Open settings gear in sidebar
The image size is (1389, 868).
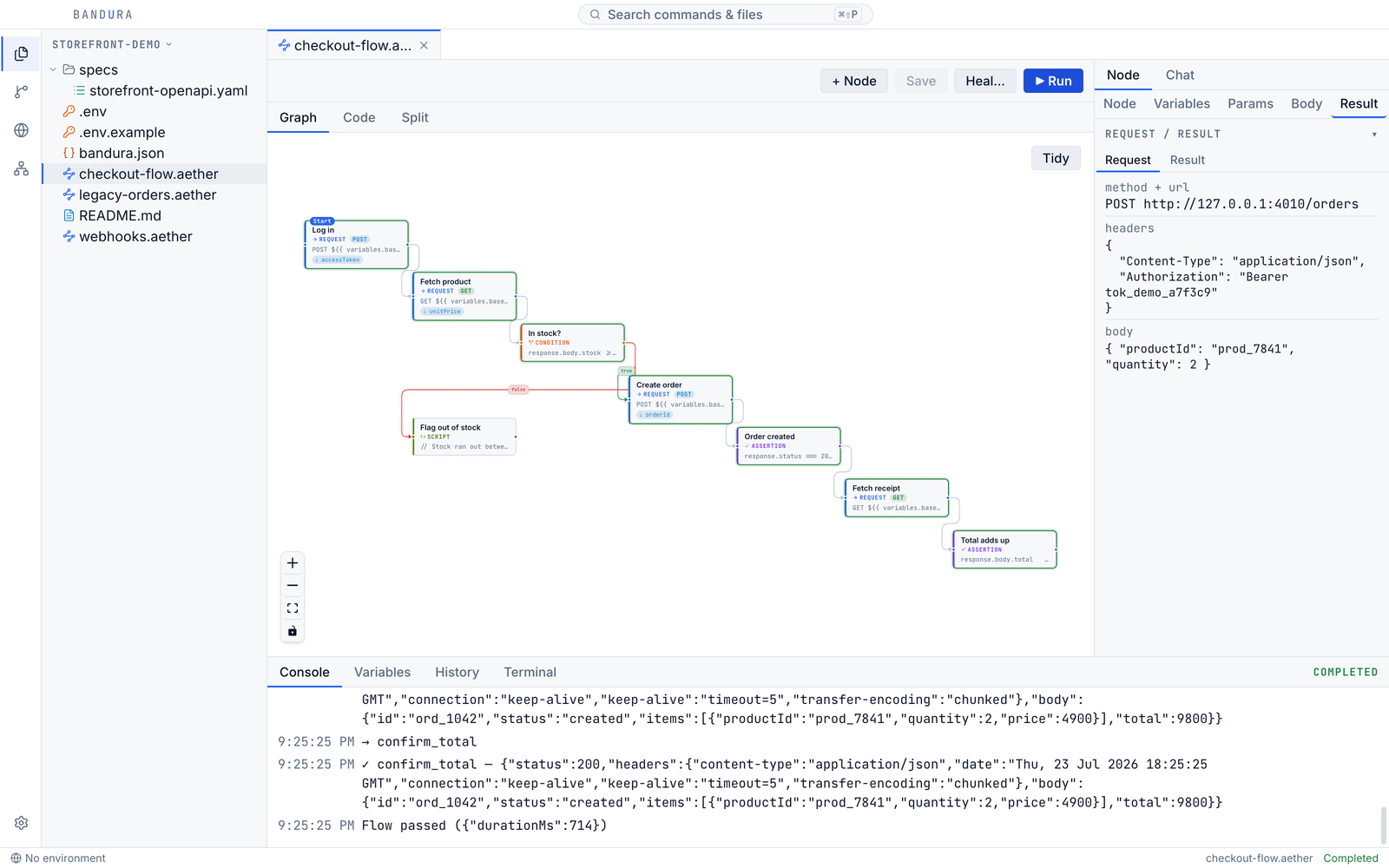pos(21,823)
